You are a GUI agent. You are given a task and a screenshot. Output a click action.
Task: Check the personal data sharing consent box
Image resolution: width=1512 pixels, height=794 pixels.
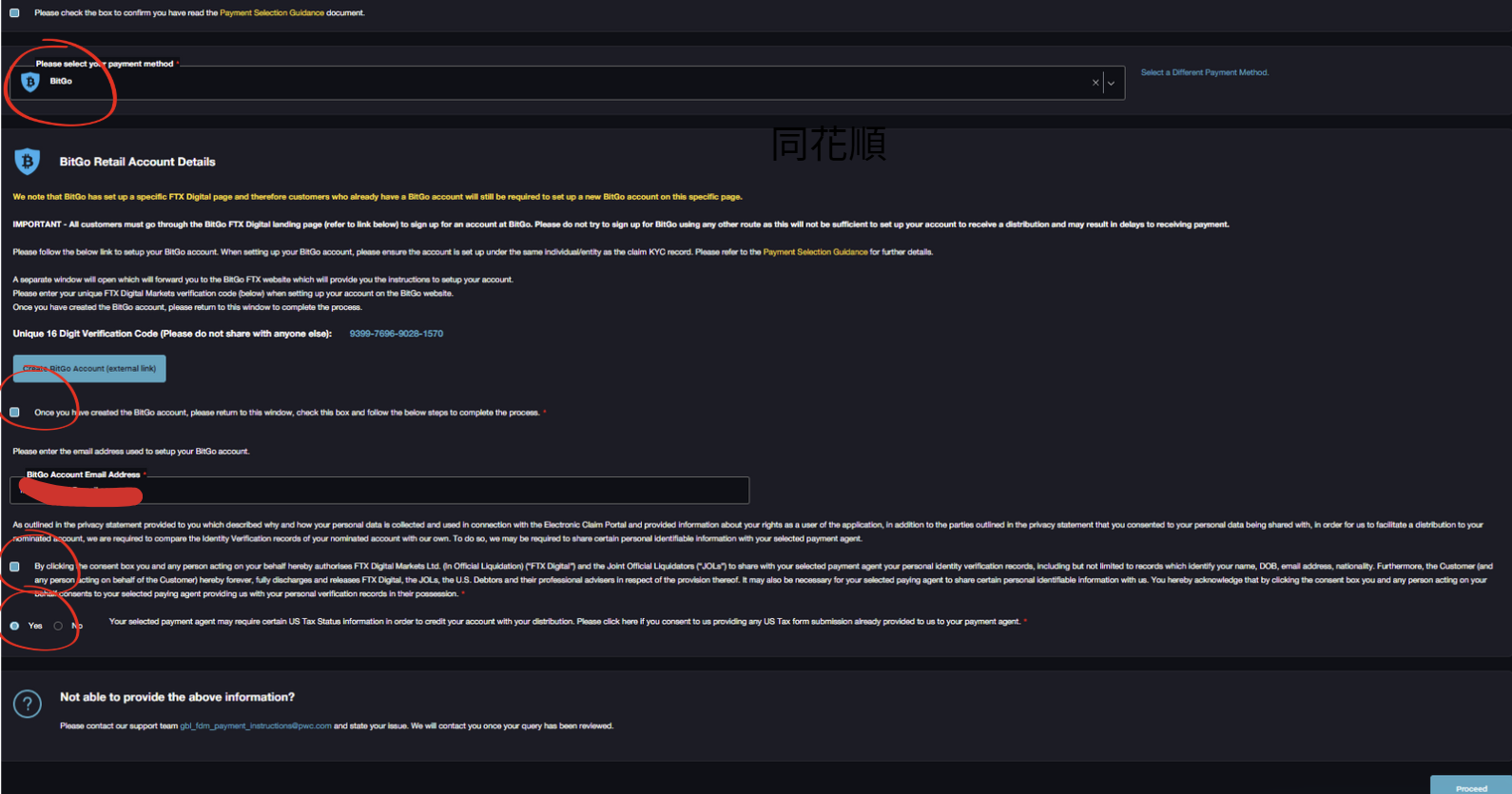(14, 567)
